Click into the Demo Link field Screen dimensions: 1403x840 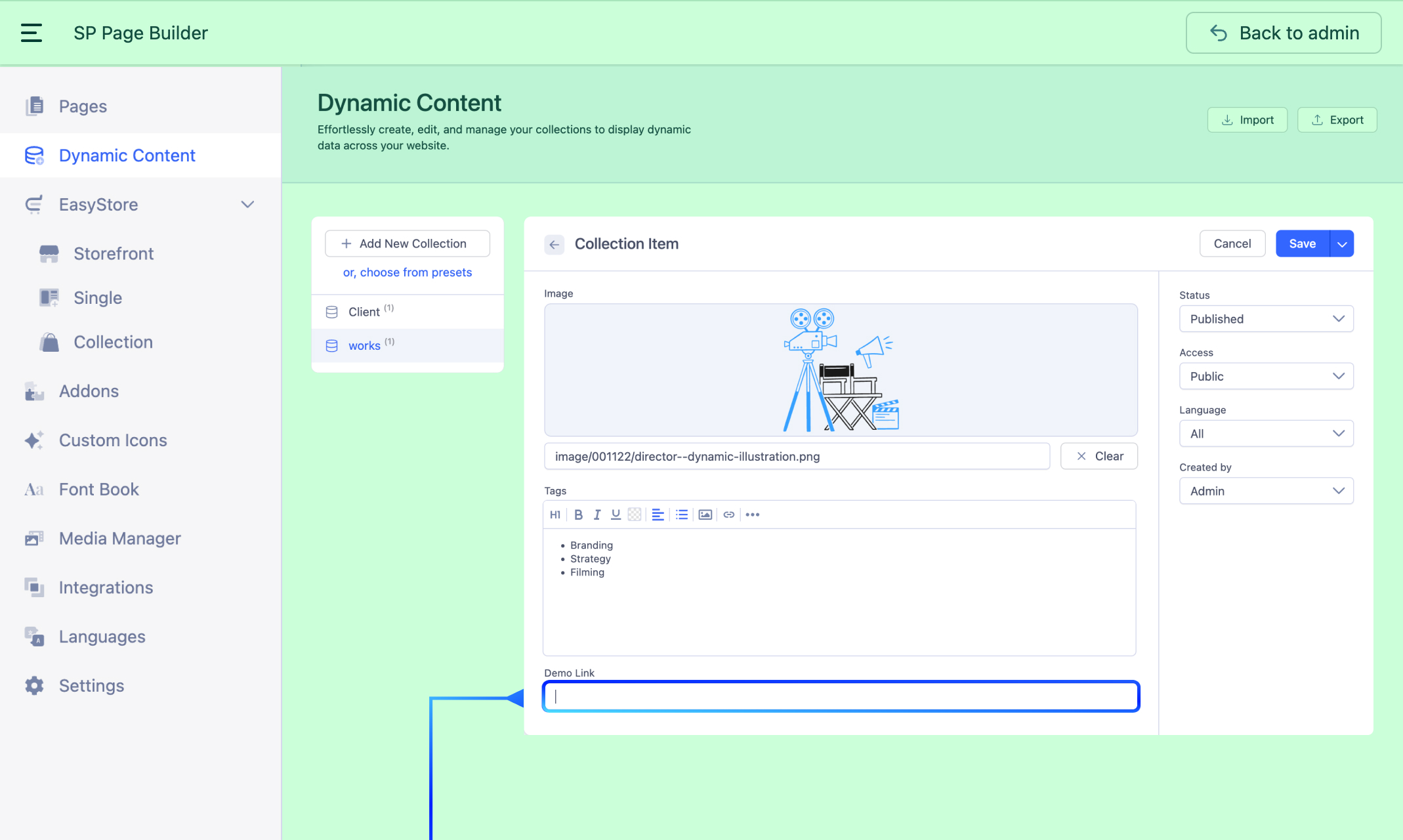point(840,696)
